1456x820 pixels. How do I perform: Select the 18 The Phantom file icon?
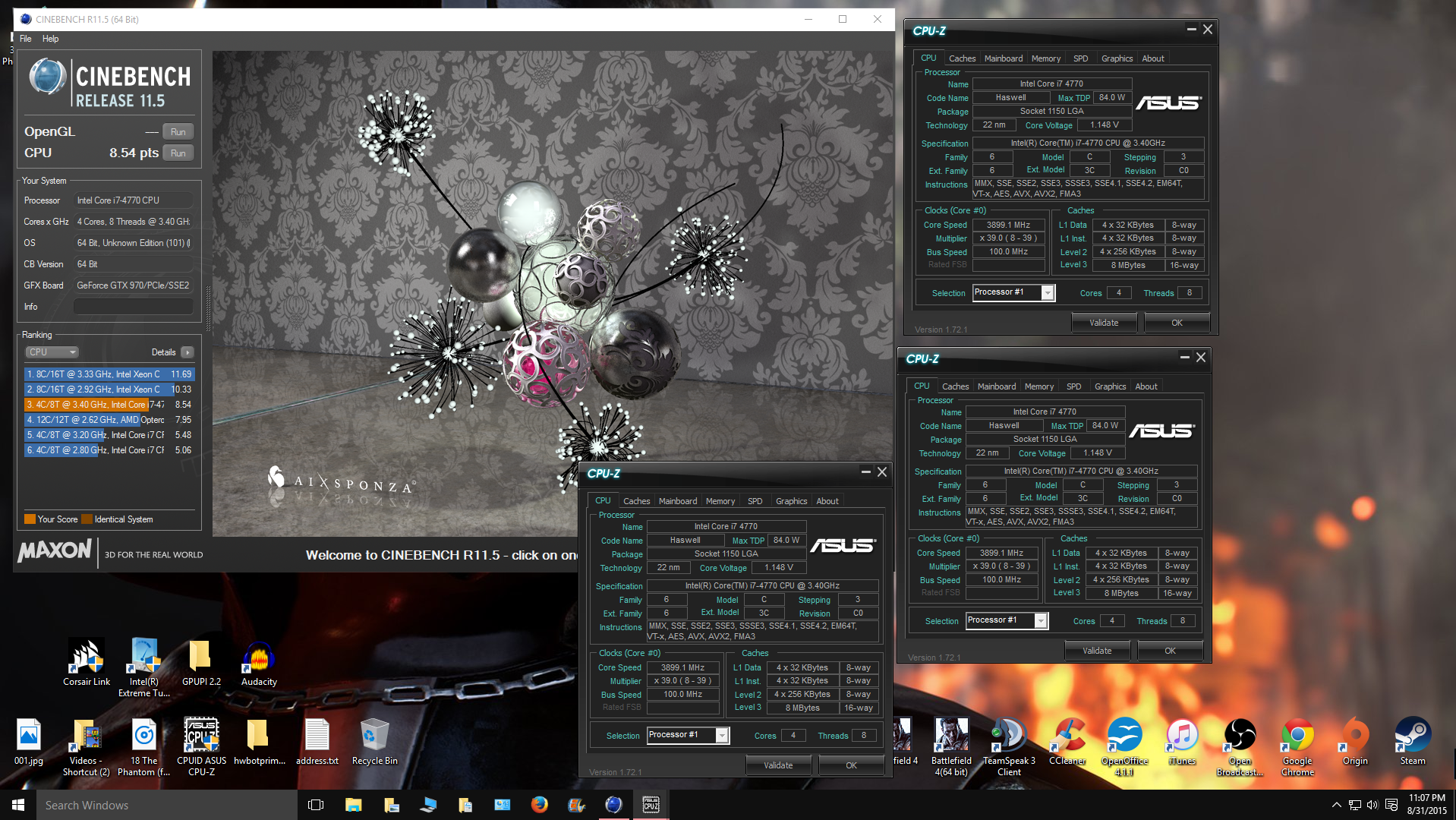(x=144, y=747)
